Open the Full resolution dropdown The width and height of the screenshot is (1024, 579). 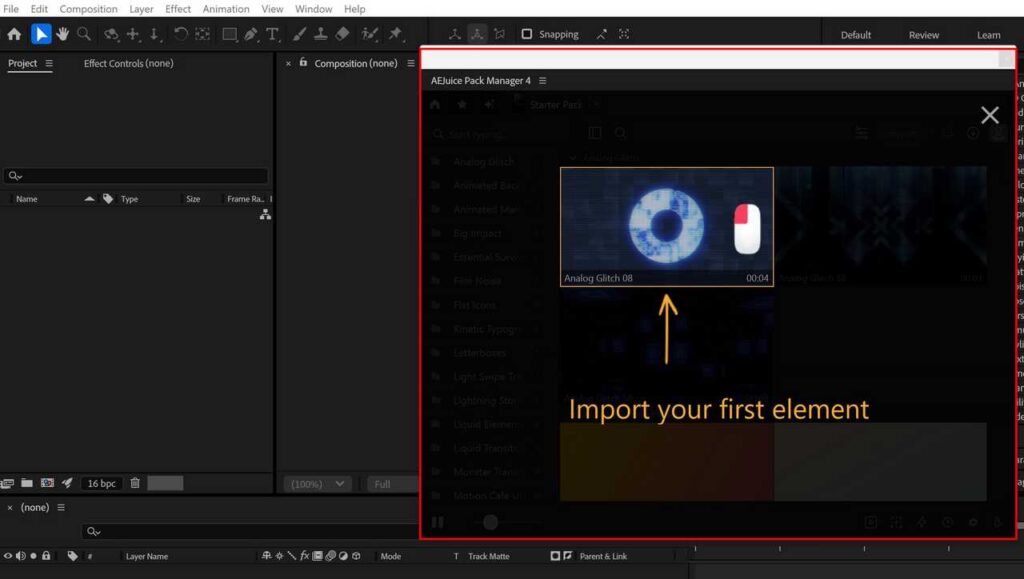coord(392,484)
